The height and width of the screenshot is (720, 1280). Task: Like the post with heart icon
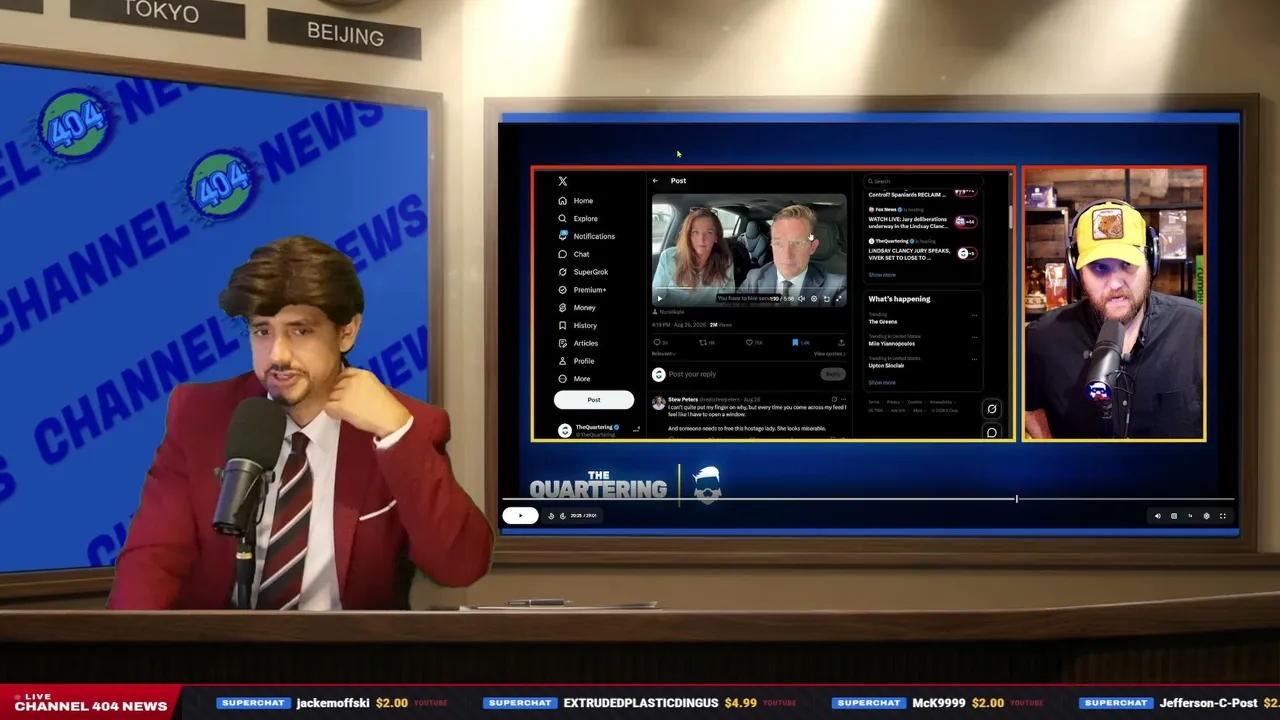pyautogui.click(x=751, y=343)
